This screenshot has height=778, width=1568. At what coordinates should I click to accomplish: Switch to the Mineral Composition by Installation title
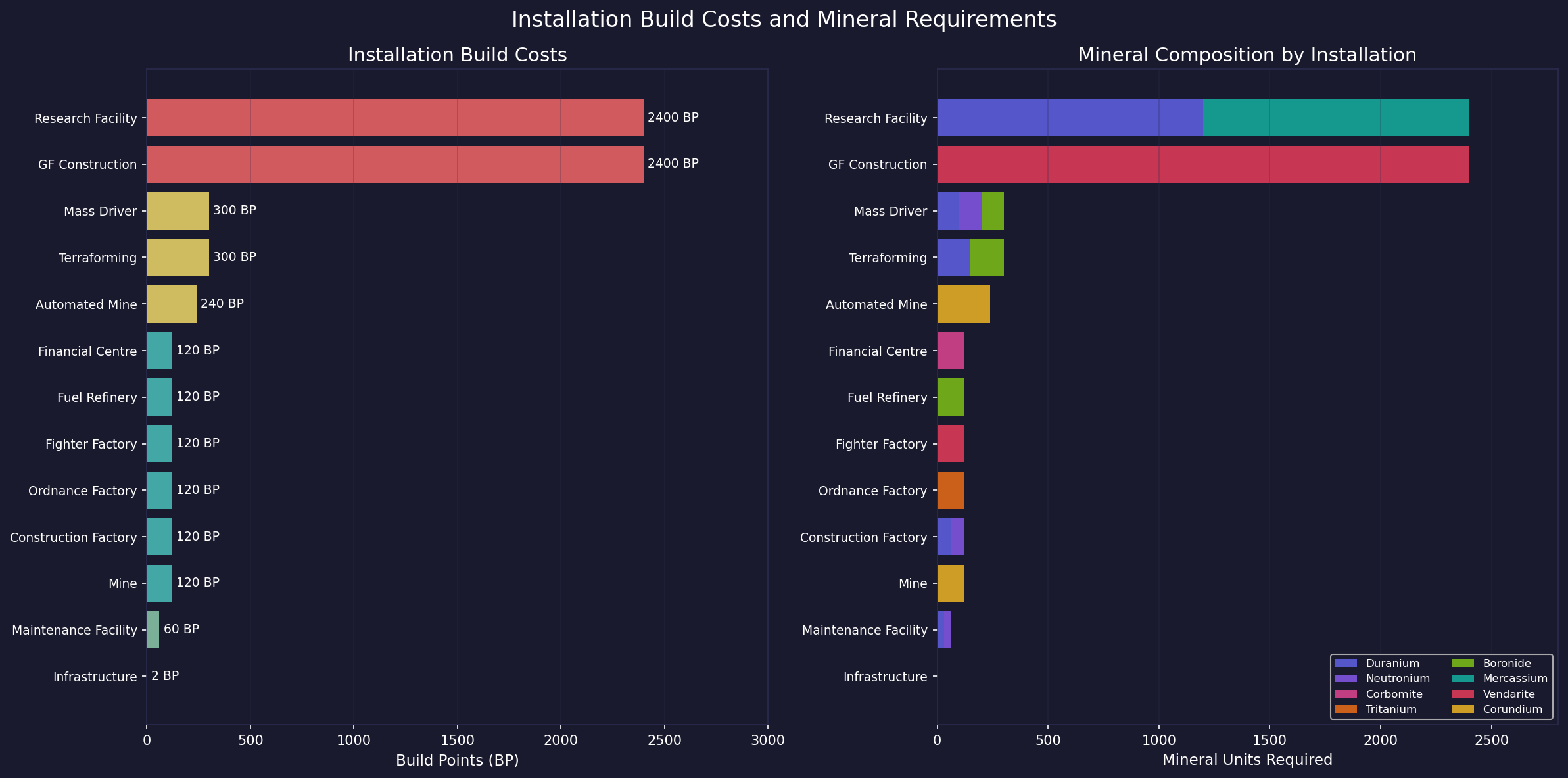coord(1247,55)
